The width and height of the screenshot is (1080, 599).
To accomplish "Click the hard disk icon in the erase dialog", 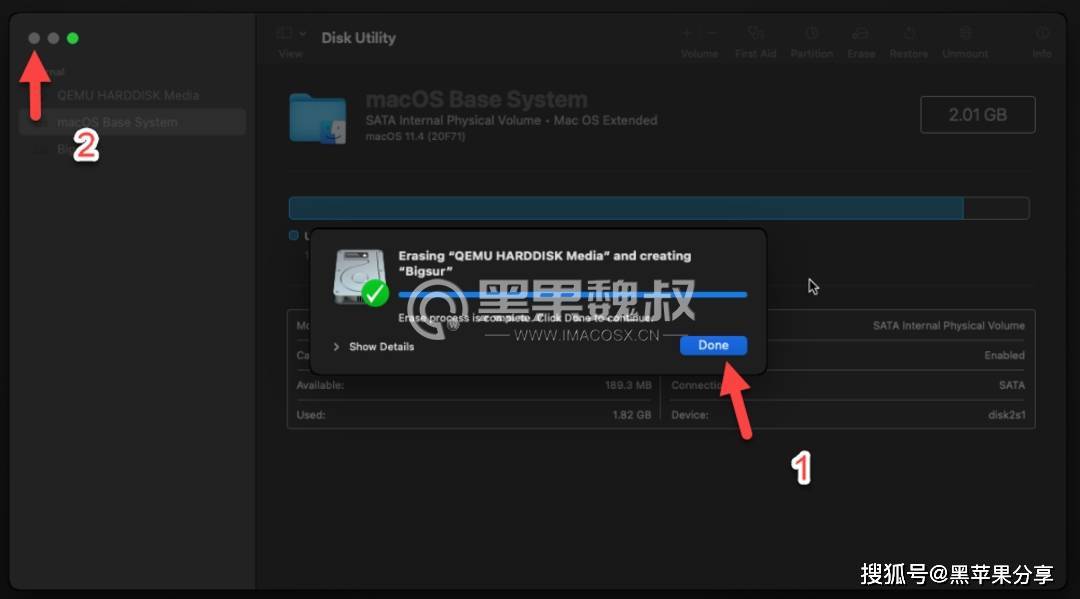I will point(360,277).
